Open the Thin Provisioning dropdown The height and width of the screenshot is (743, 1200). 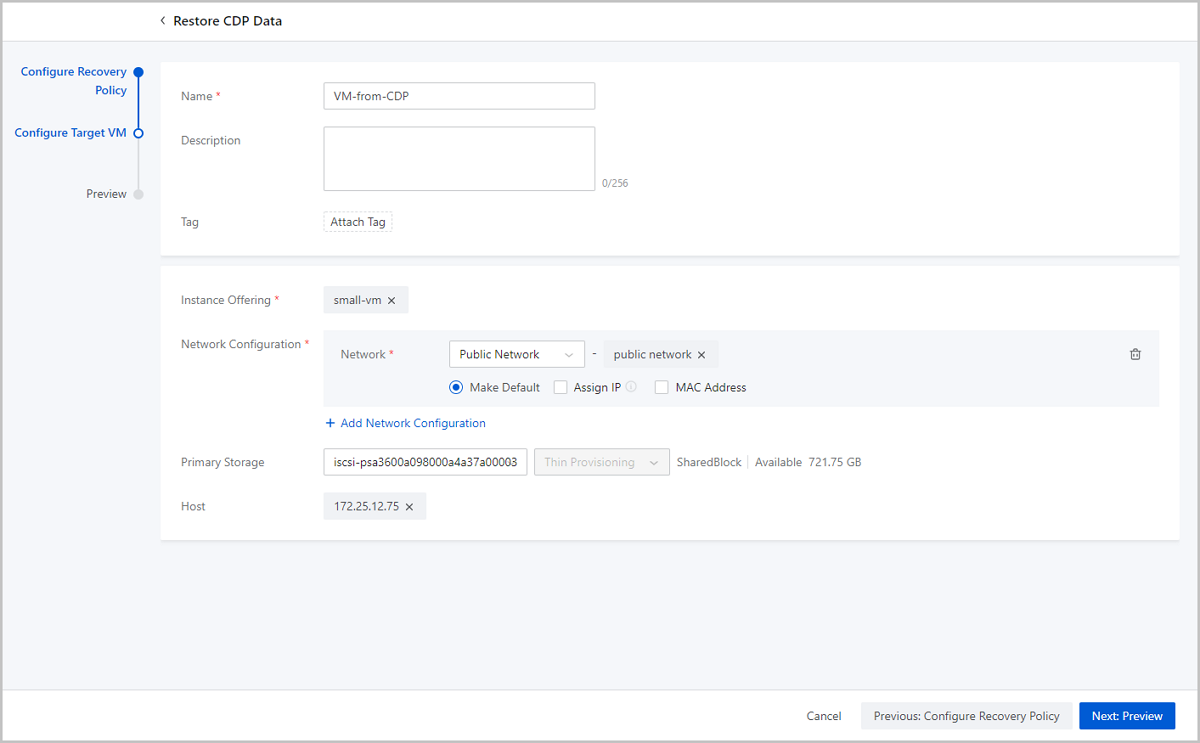click(601, 462)
